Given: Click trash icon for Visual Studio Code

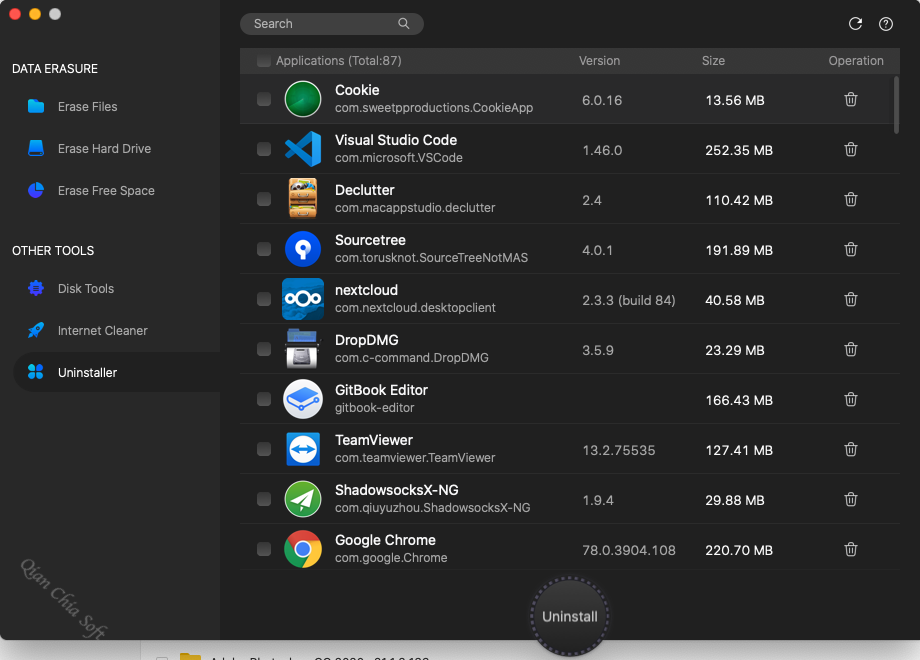Looking at the screenshot, I should pyautogui.click(x=851, y=149).
